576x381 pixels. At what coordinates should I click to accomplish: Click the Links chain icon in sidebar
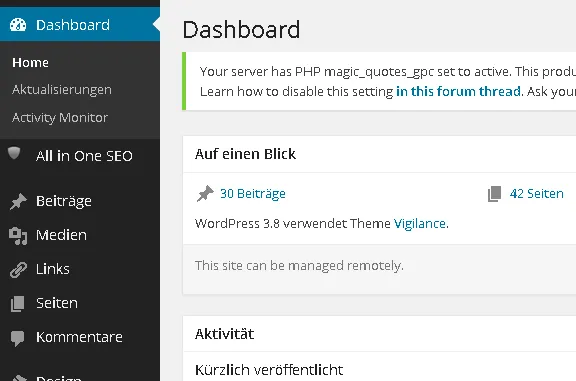[18, 270]
